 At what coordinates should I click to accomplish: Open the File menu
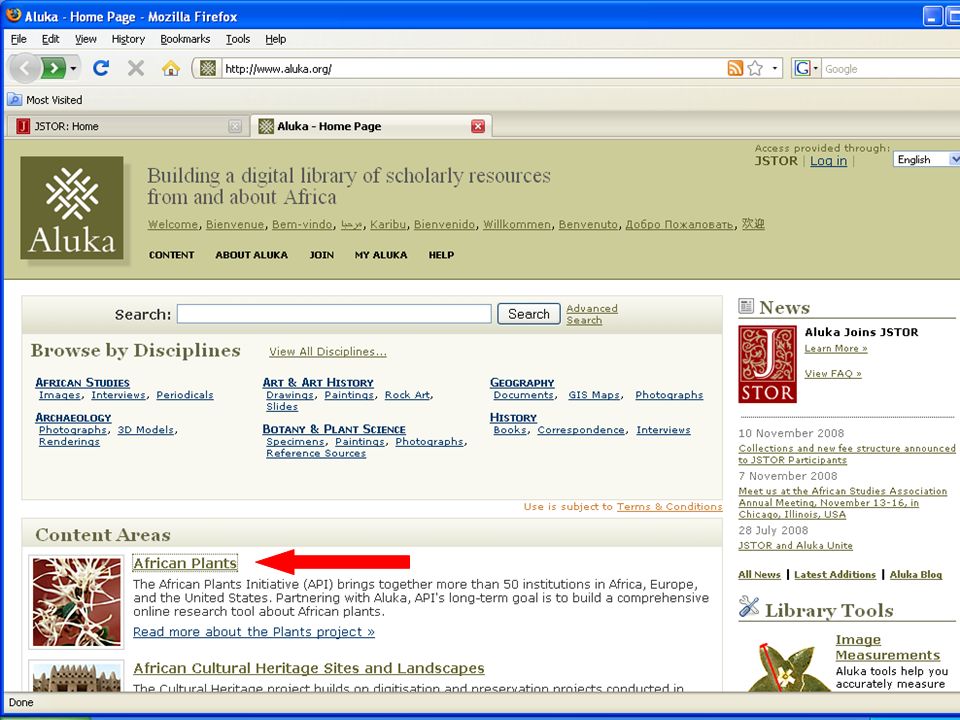pyautogui.click(x=18, y=39)
